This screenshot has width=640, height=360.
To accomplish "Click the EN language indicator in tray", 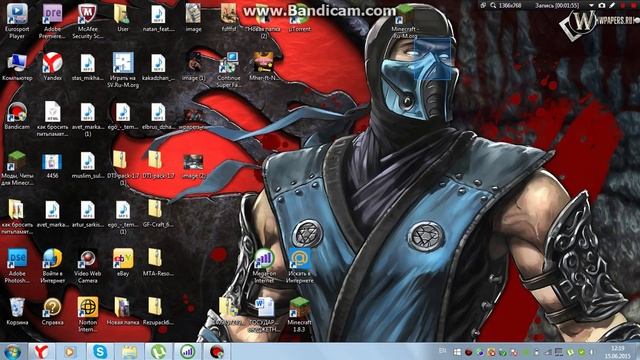I will pyautogui.click(x=442, y=351).
